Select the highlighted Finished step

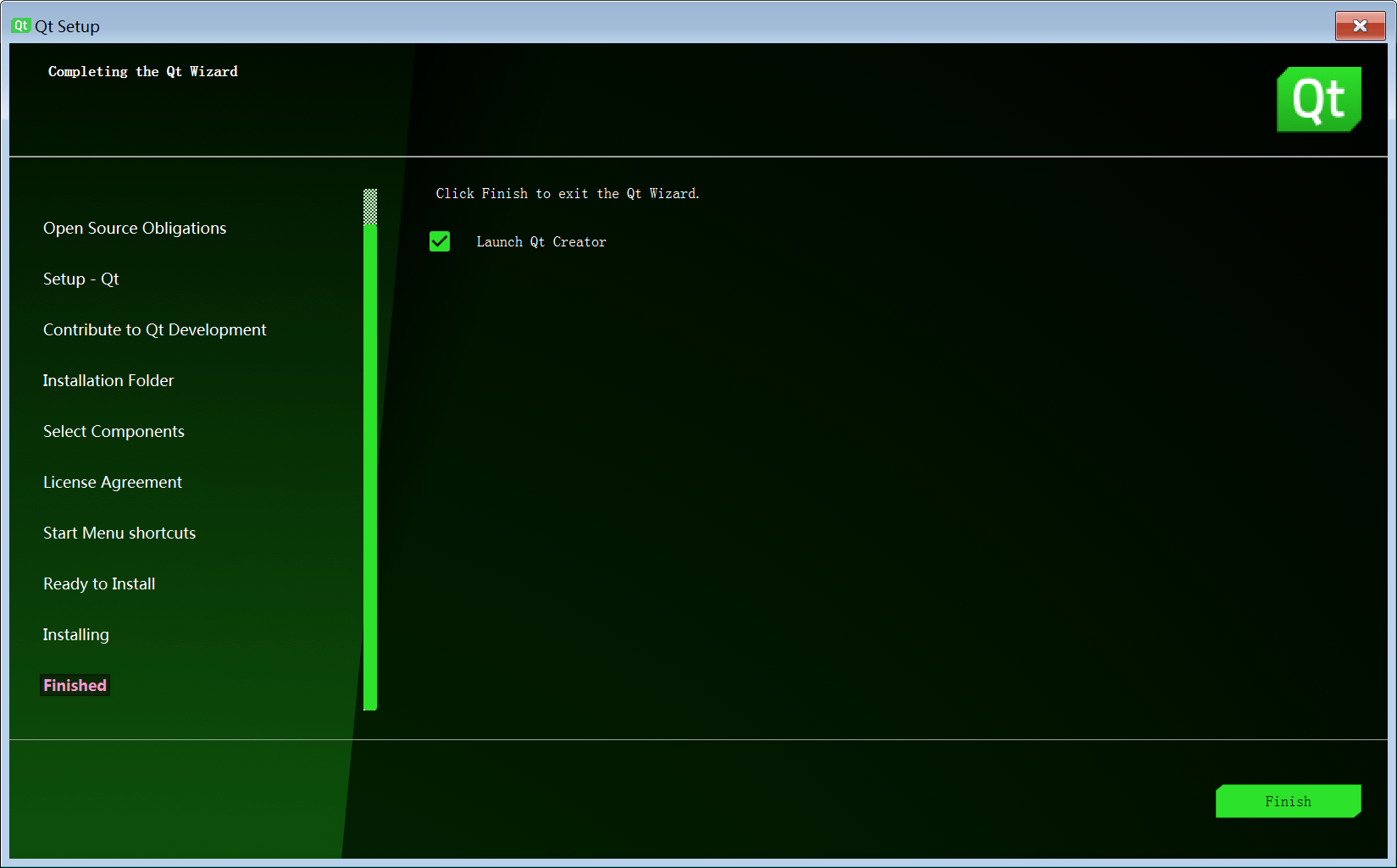[75, 685]
